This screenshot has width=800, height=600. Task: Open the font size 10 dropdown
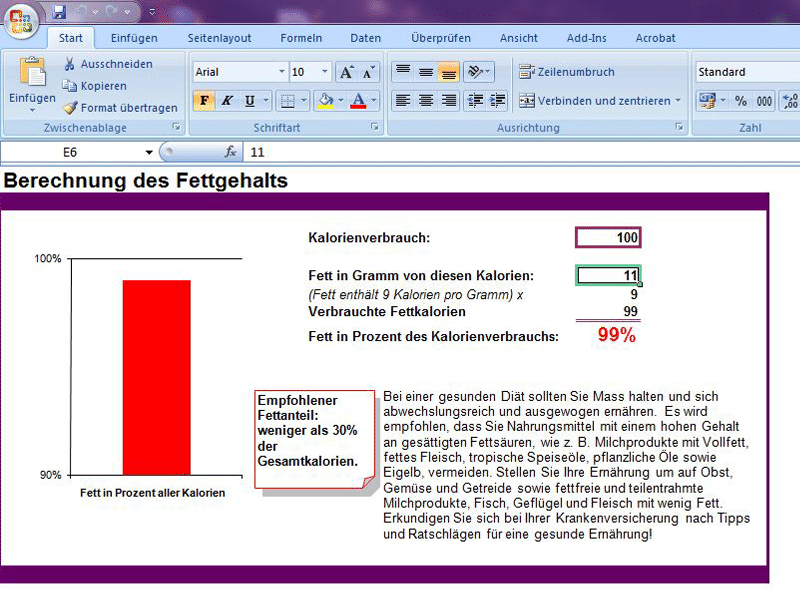(x=324, y=72)
